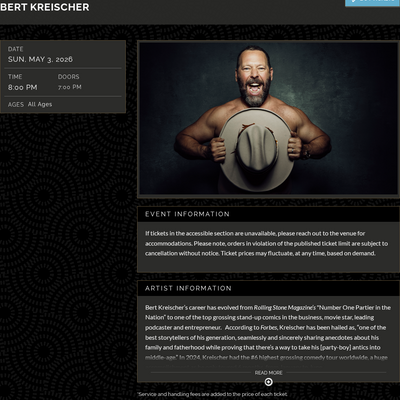This screenshot has width=400, height=400.
Task: Click the service and handling fees note
Action: click(x=212, y=394)
